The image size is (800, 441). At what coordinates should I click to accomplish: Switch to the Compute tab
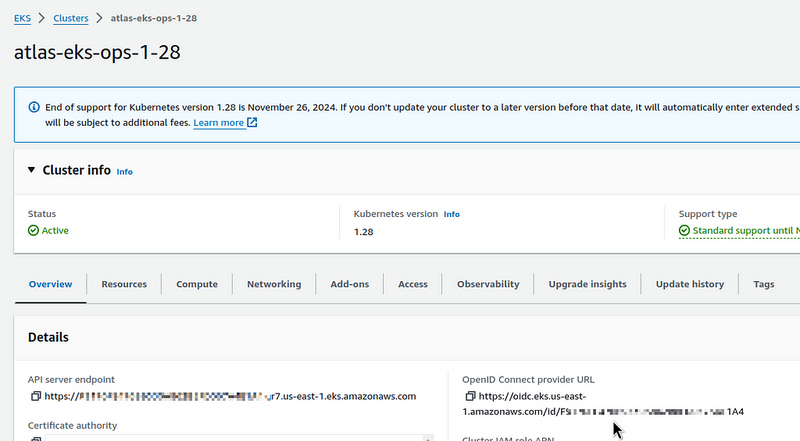pyautogui.click(x=197, y=284)
